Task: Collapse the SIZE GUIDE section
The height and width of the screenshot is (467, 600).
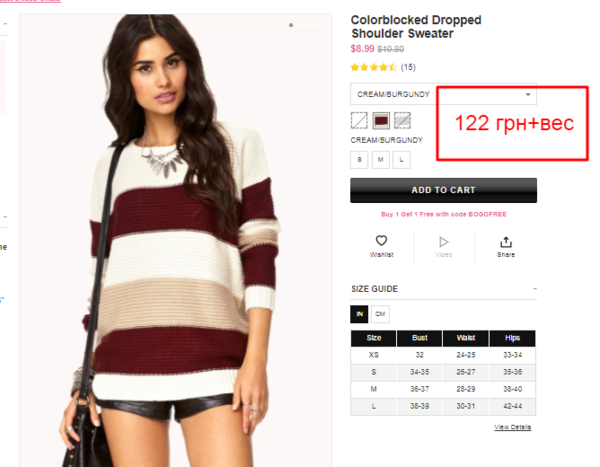Action: 535,289
